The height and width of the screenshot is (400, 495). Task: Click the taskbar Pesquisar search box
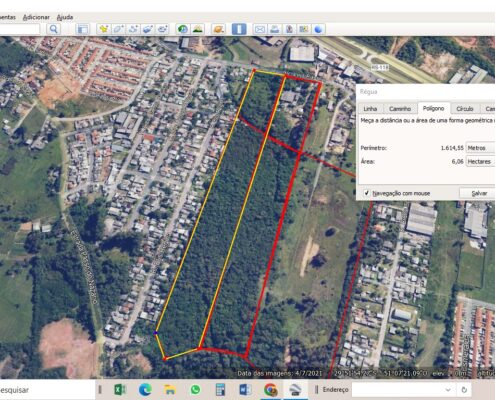[x=47, y=390]
